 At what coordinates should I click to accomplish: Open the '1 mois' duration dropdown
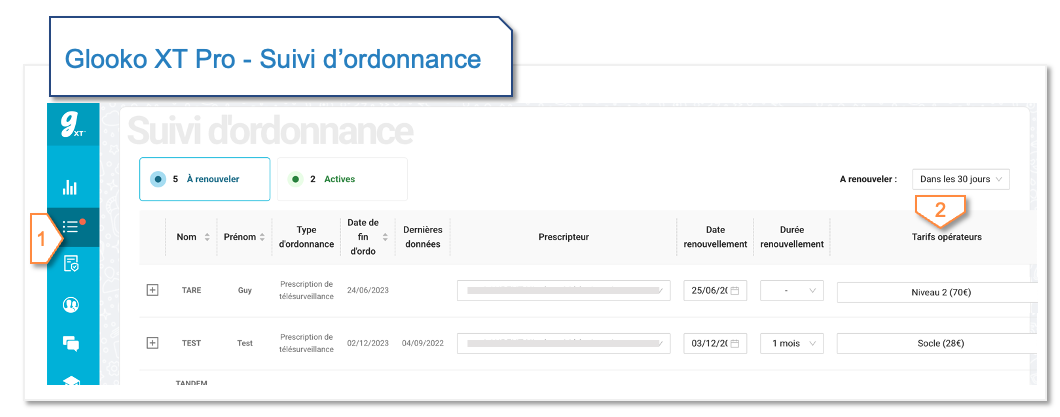[792, 343]
